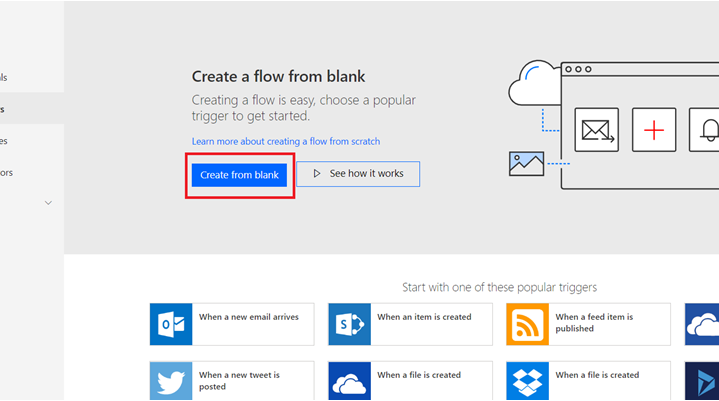
Task: Click the red plus icon in the illustration
Action: coord(654,130)
